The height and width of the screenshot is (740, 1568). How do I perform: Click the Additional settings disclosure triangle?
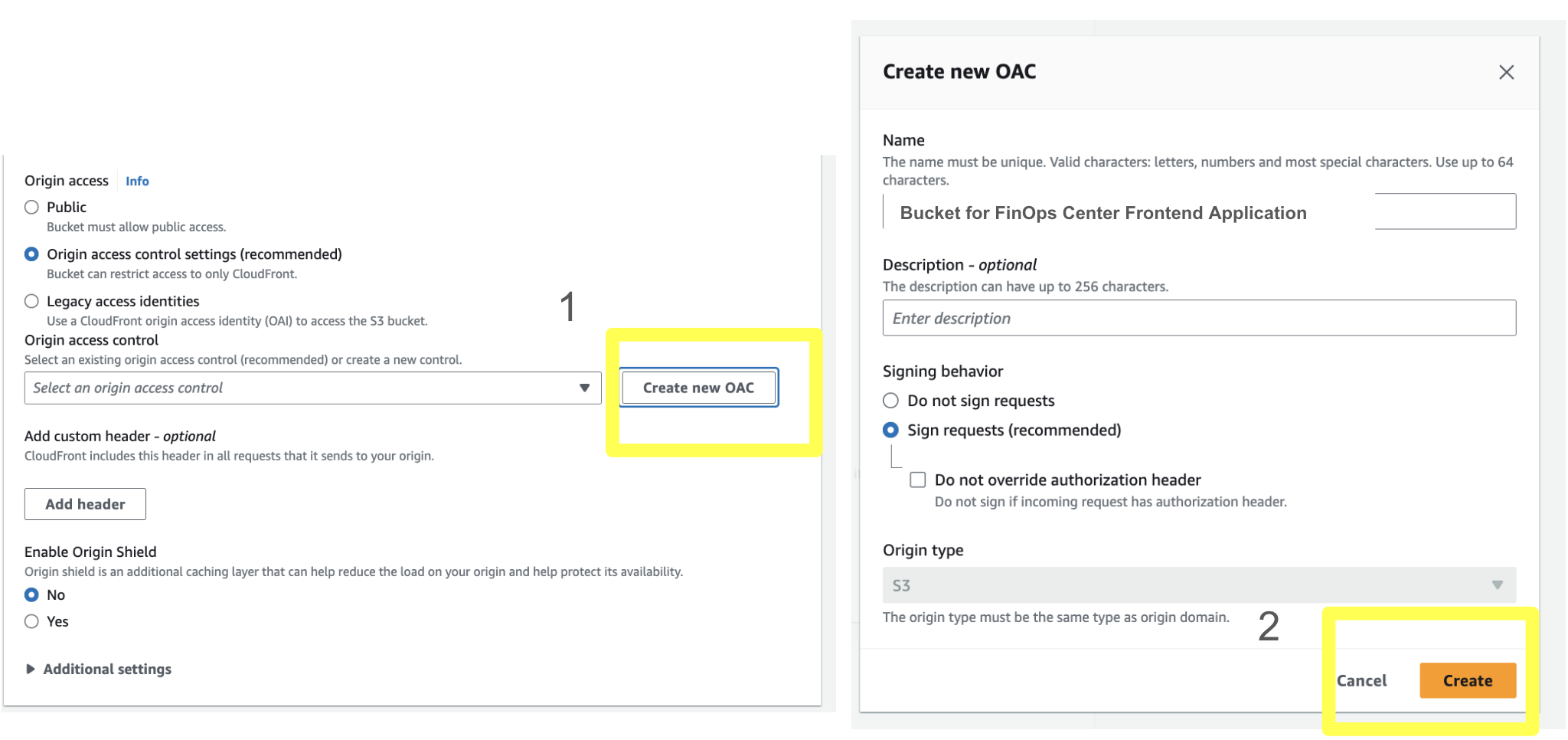(x=31, y=670)
